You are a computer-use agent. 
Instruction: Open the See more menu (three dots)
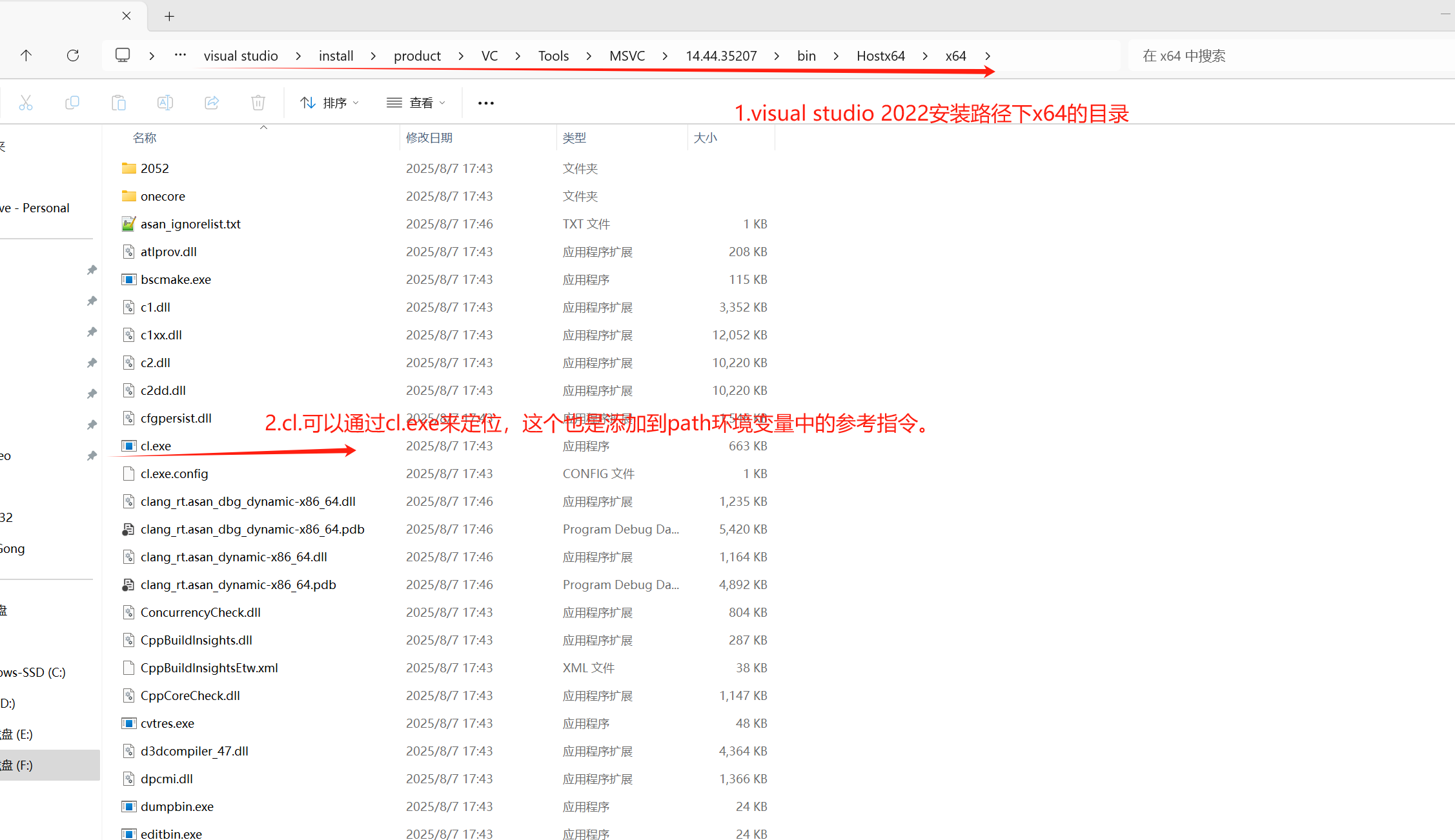pyautogui.click(x=485, y=102)
